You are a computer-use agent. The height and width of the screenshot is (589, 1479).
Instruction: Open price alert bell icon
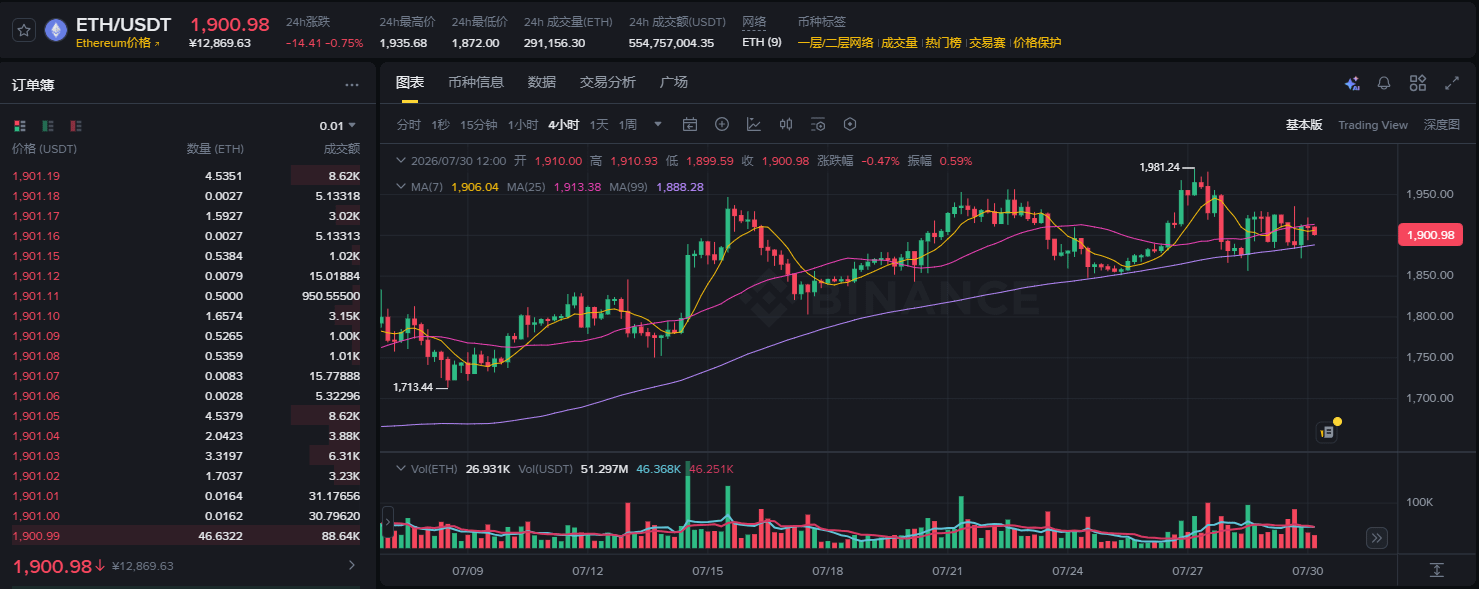click(1384, 83)
